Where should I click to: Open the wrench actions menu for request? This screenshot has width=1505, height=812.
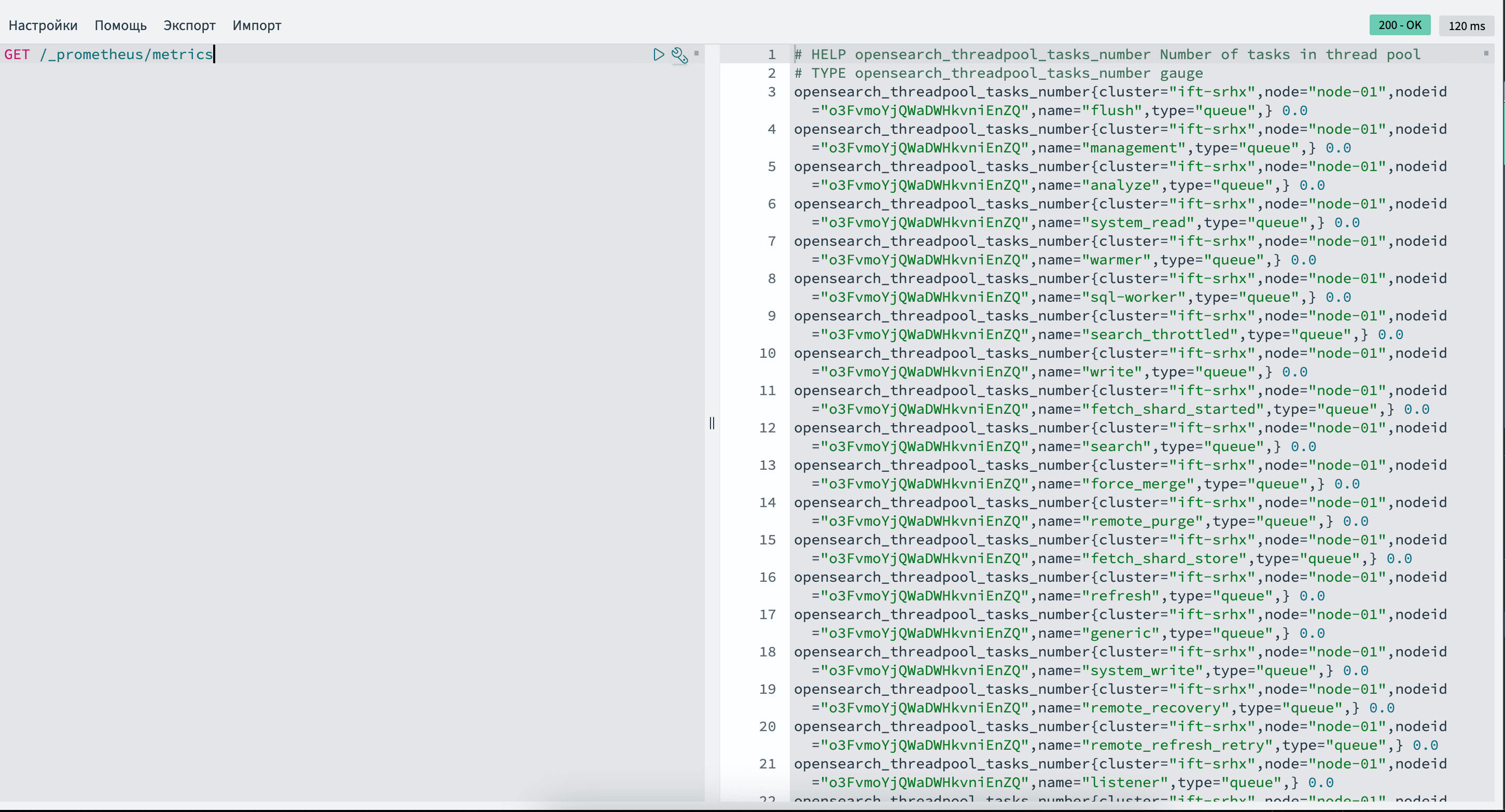coord(679,55)
